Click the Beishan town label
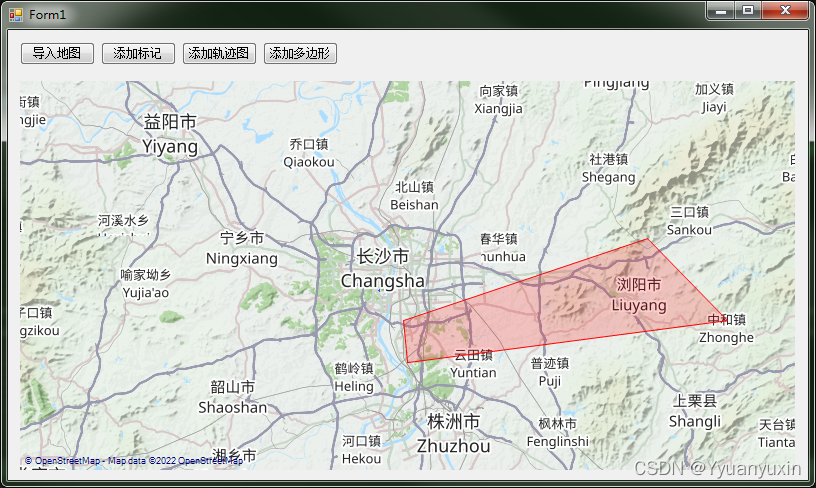Image resolution: width=816 pixels, height=488 pixels. click(414, 196)
